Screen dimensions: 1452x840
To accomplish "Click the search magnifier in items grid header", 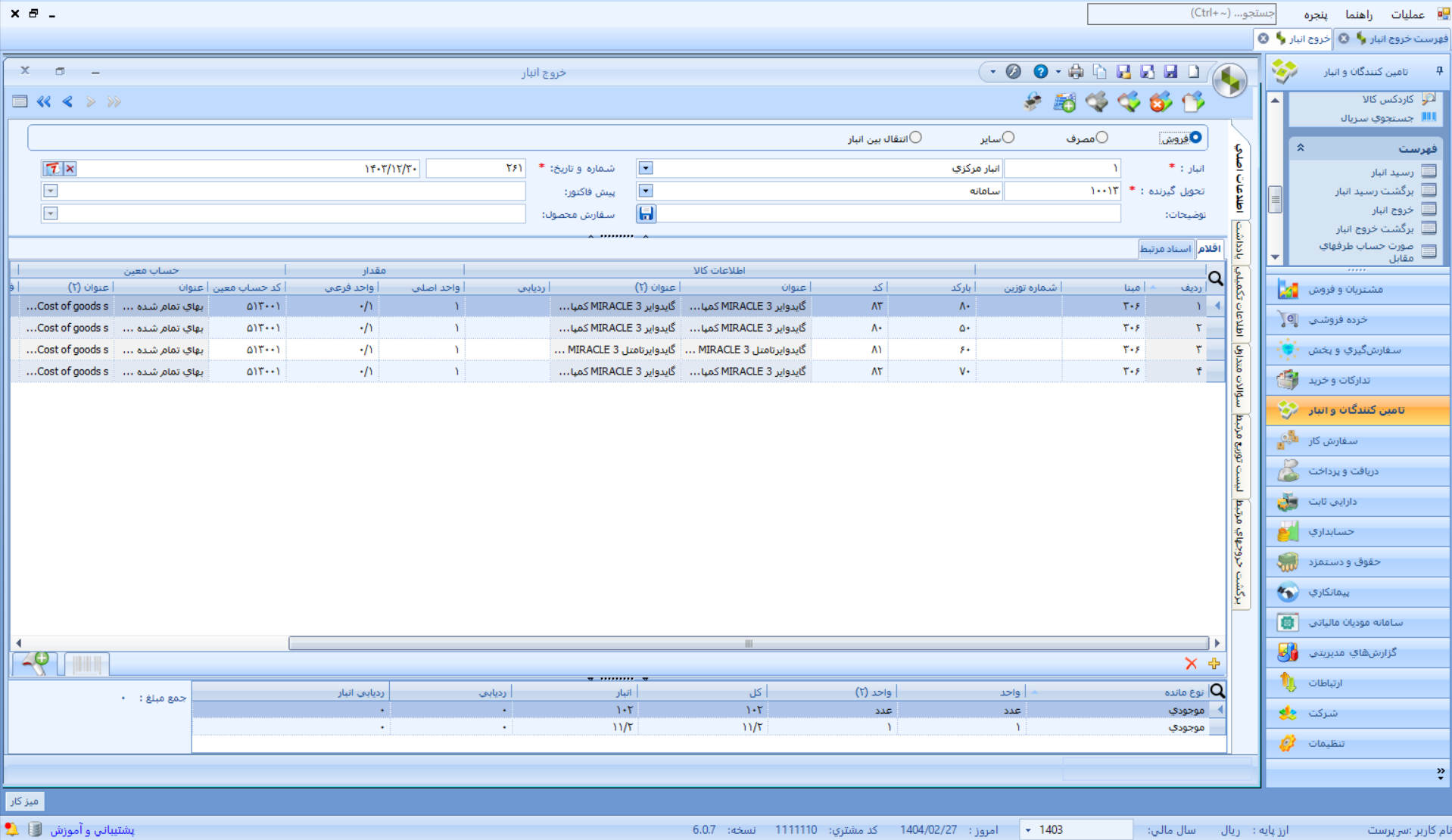I will coord(1216,278).
